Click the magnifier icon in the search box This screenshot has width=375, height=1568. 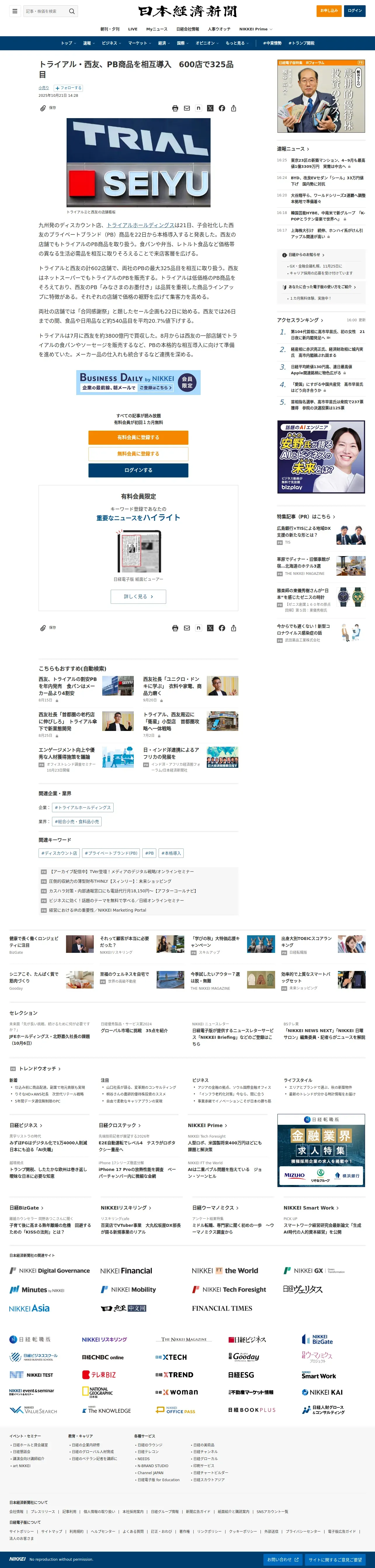coord(72,11)
